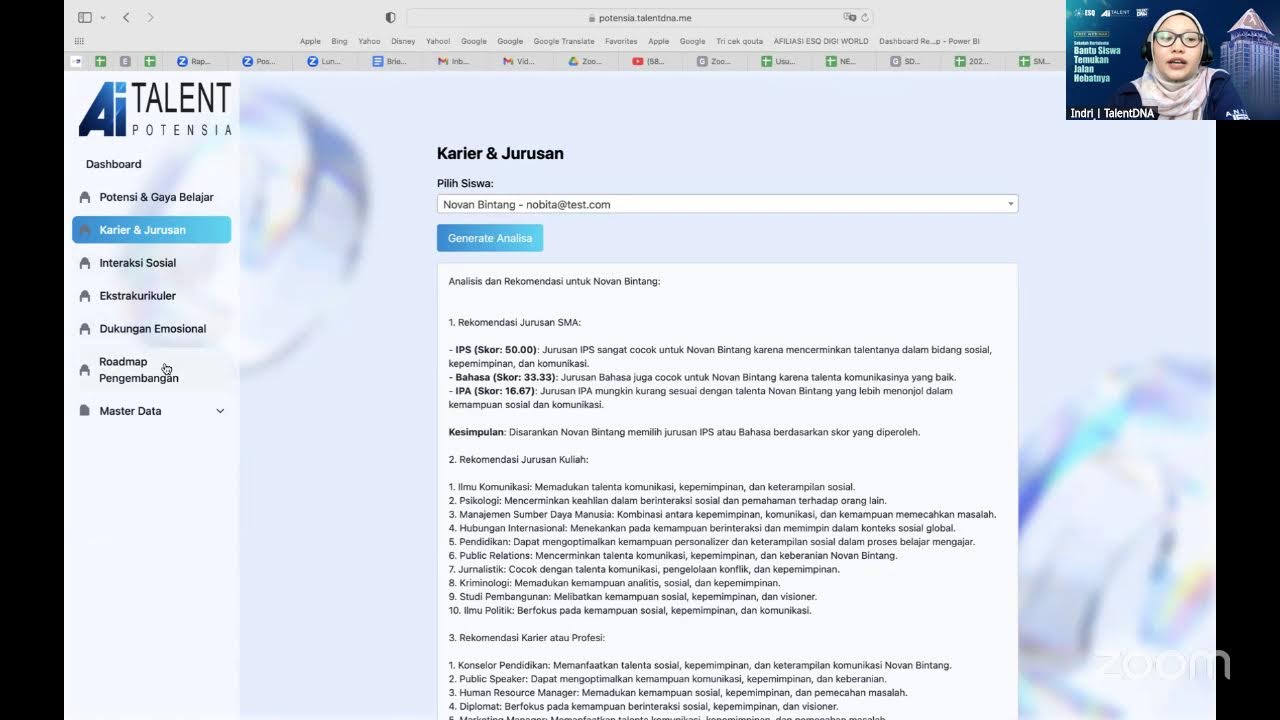Expand the Master Data chevron
1280x720 pixels.
(220, 411)
